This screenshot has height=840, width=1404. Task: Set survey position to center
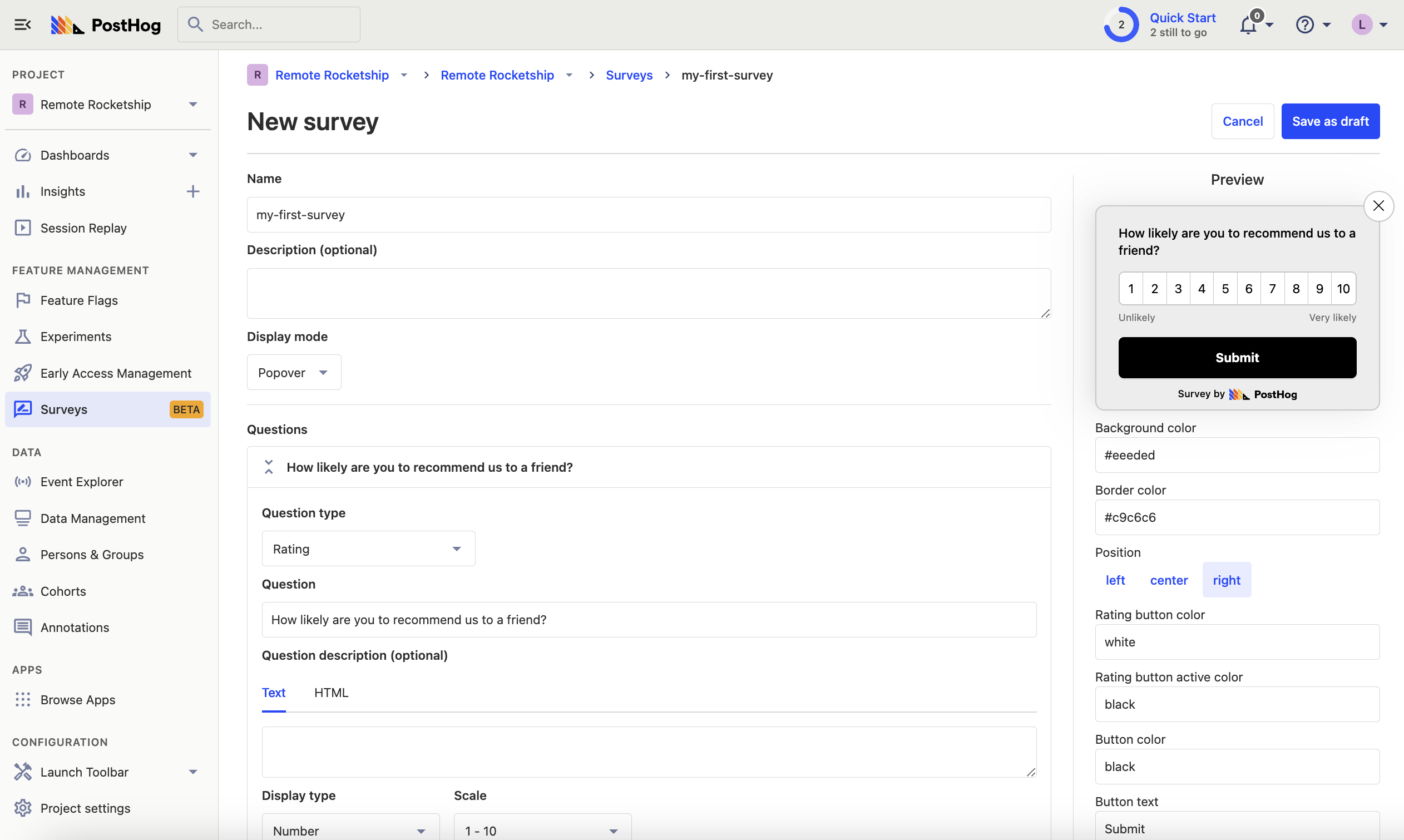coord(1169,580)
